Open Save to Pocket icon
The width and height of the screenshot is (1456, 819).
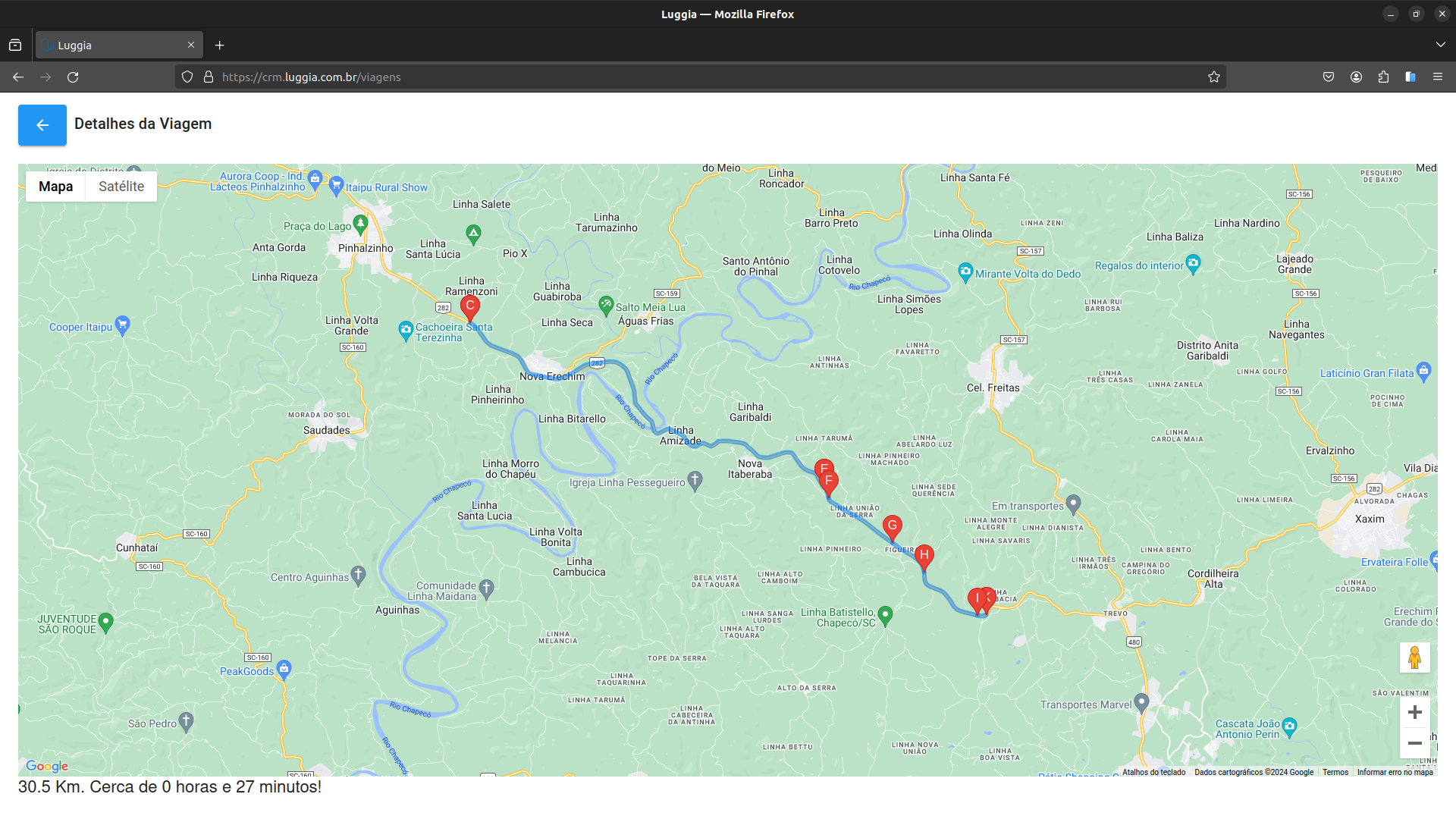(x=1329, y=77)
